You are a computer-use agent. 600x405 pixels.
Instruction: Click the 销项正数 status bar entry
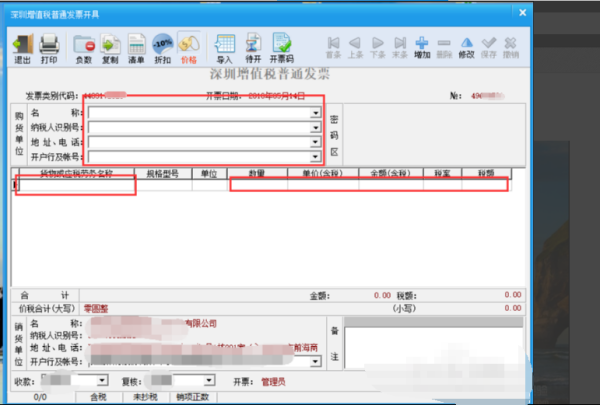[x=193, y=397]
